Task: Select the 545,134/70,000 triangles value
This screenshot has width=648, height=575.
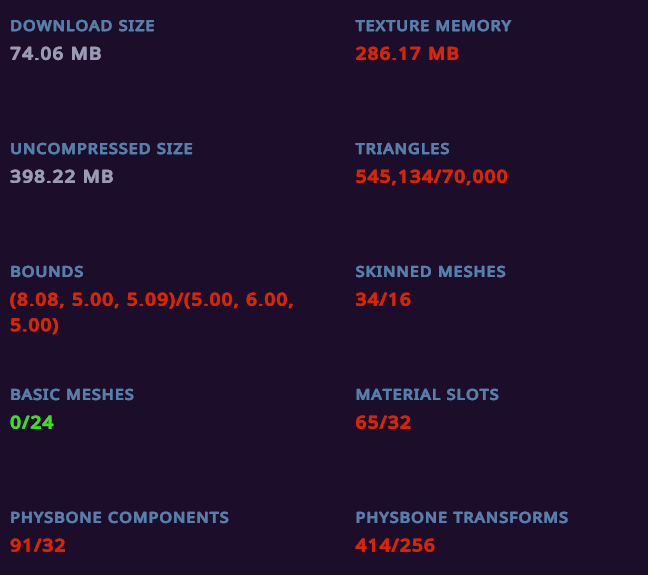Action: click(431, 177)
